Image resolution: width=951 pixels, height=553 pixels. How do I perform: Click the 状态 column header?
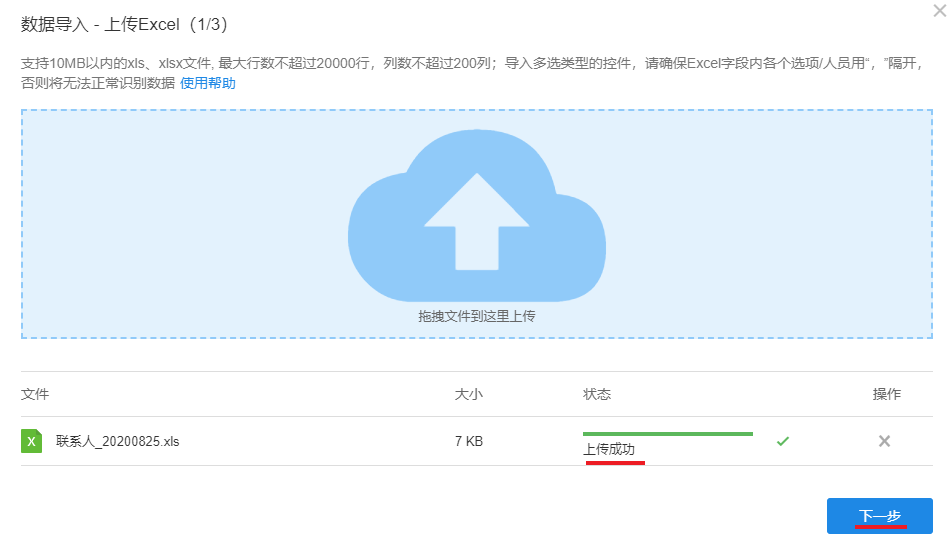[597, 394]
